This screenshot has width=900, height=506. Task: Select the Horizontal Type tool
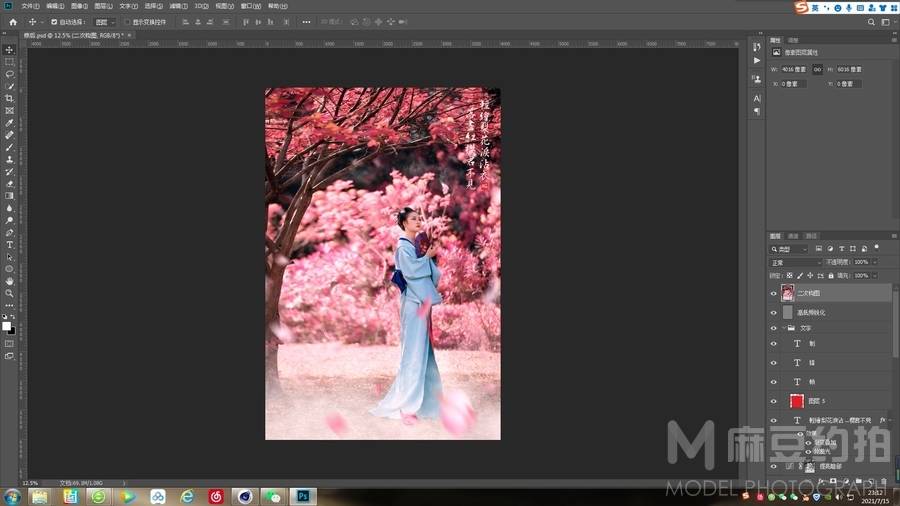[x=9, y=244]
